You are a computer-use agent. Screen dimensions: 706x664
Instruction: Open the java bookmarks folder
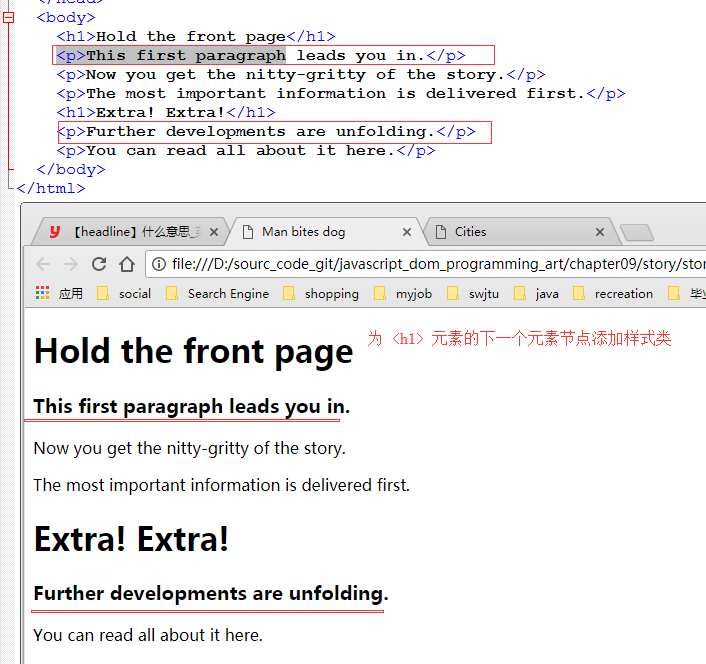click(536, 294)
